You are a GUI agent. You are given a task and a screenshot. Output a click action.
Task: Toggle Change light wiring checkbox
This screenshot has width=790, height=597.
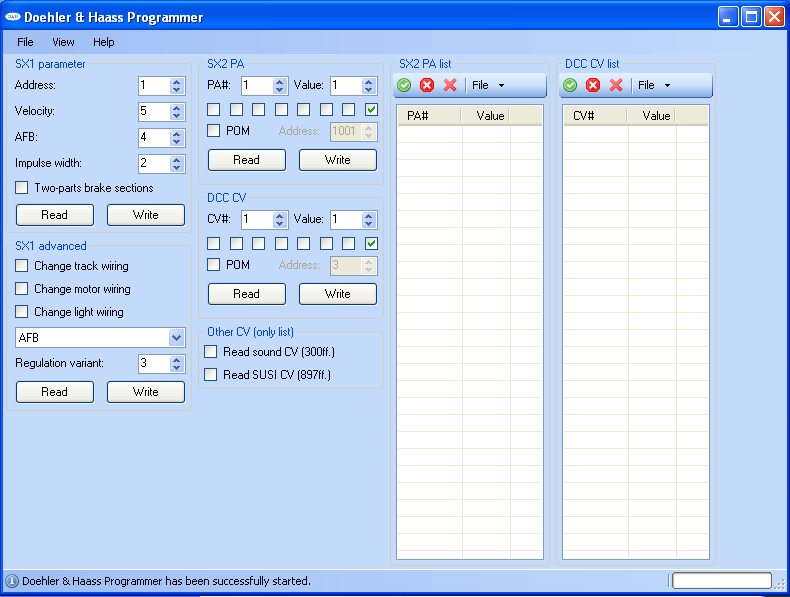pos(22,312)
